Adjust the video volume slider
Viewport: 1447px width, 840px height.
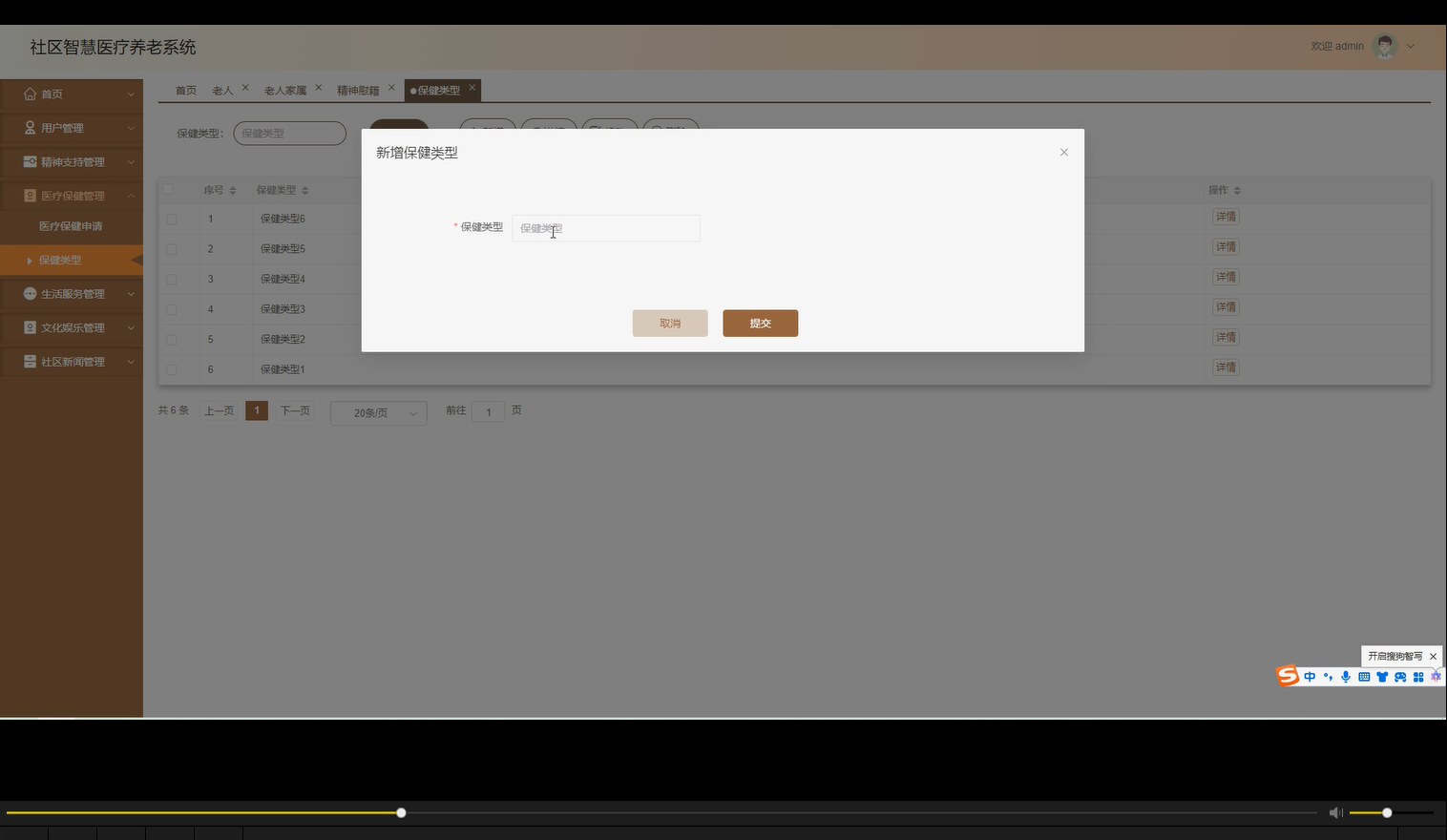[1392, 812]
